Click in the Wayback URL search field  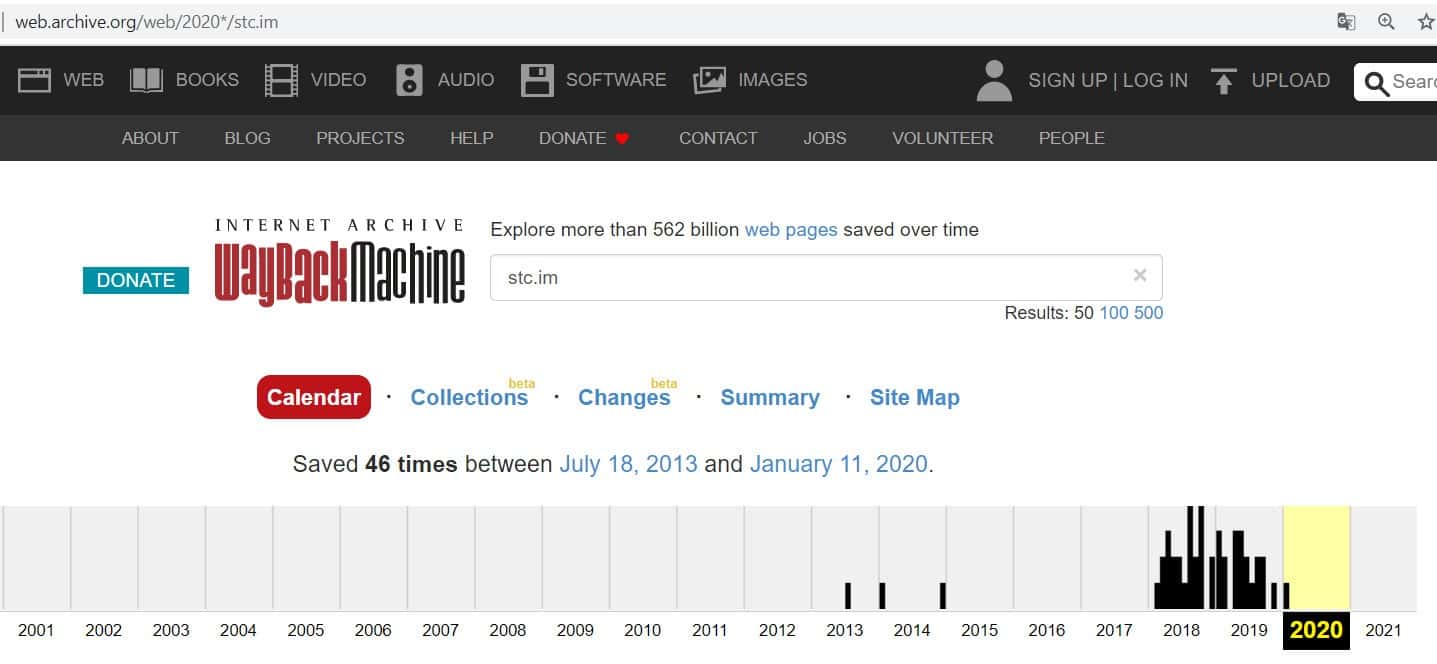(x=826, y=277)
